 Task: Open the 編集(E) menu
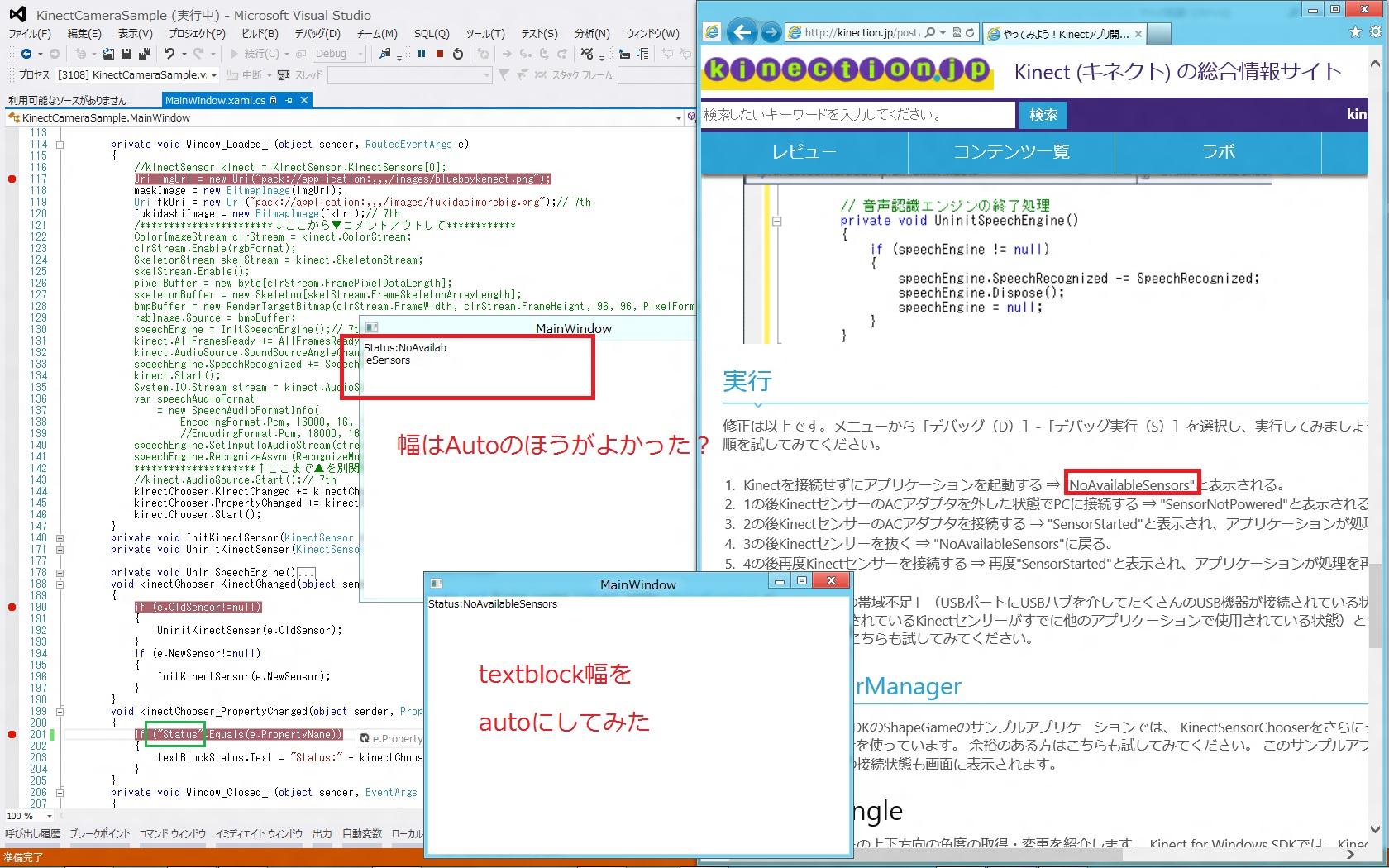pyautogui.click(x=84, y=34)
